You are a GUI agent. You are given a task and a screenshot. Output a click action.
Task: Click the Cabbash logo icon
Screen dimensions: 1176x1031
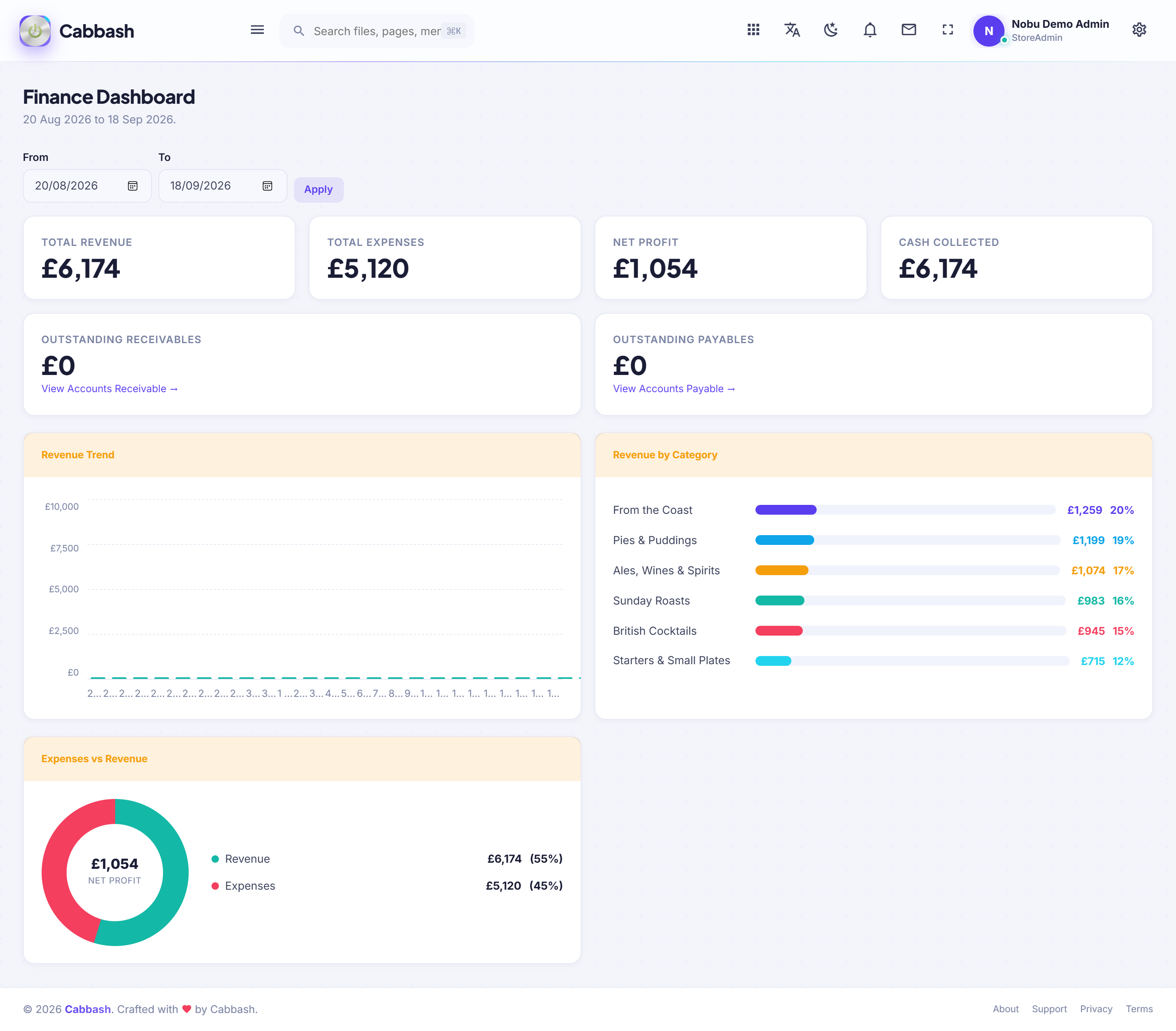click(x=35, y=31)
